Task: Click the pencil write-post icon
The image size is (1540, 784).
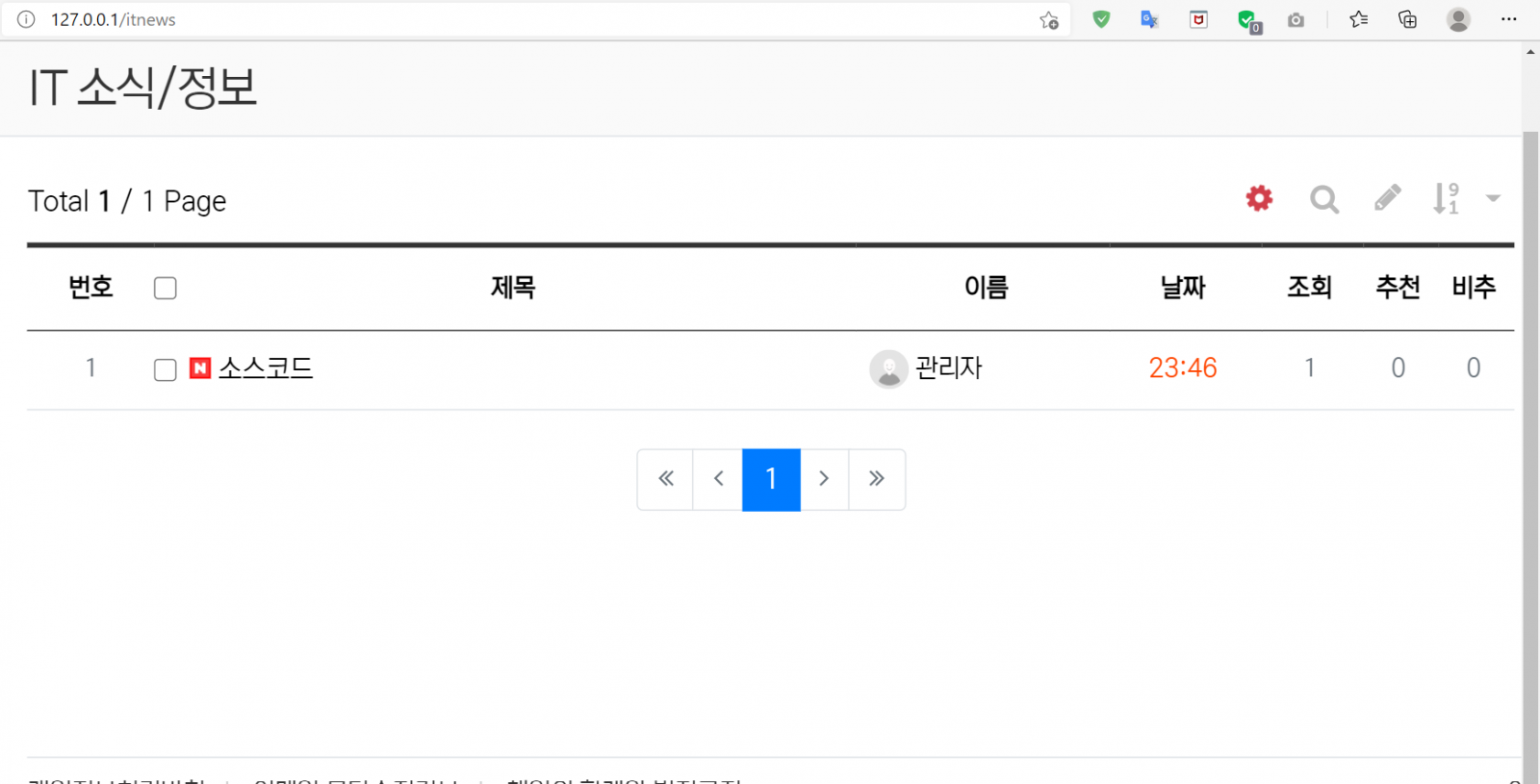Action: 1387,198
